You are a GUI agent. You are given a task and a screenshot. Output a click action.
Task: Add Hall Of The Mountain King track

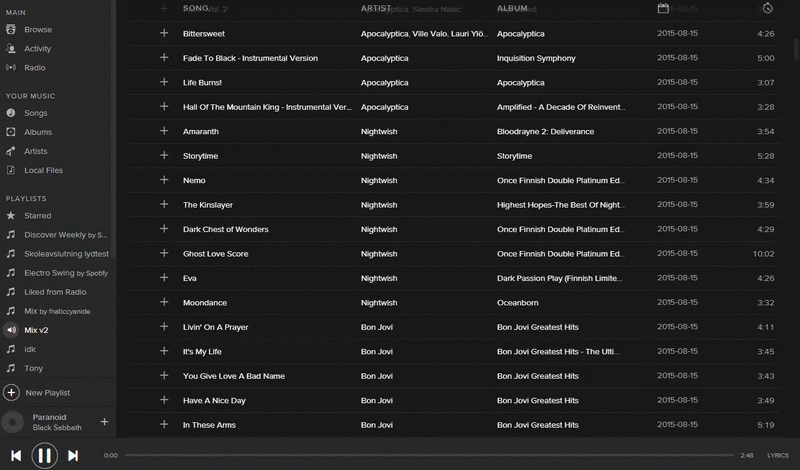(164, 107)
